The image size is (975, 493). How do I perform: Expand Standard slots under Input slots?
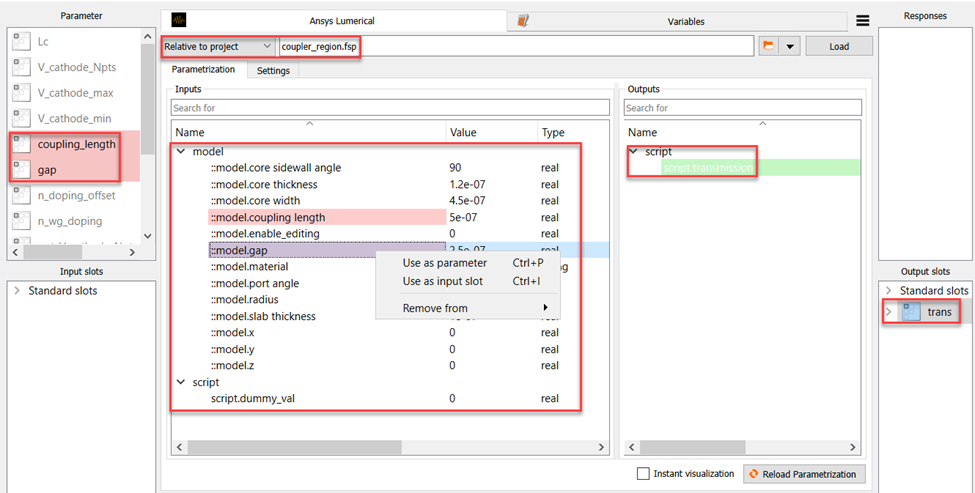point(17,290)
